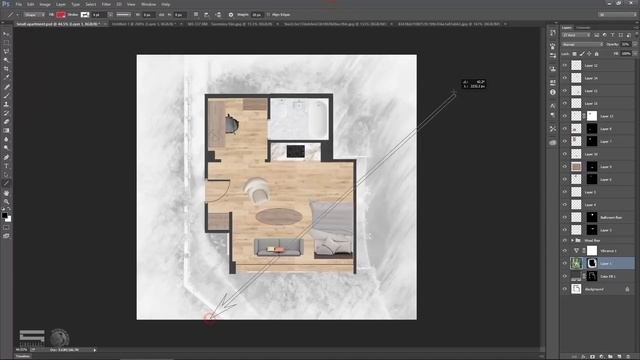Viewport: 640px width, 360px height.
Task: Select the Quick Selection tool
Action: coord(6,60)
